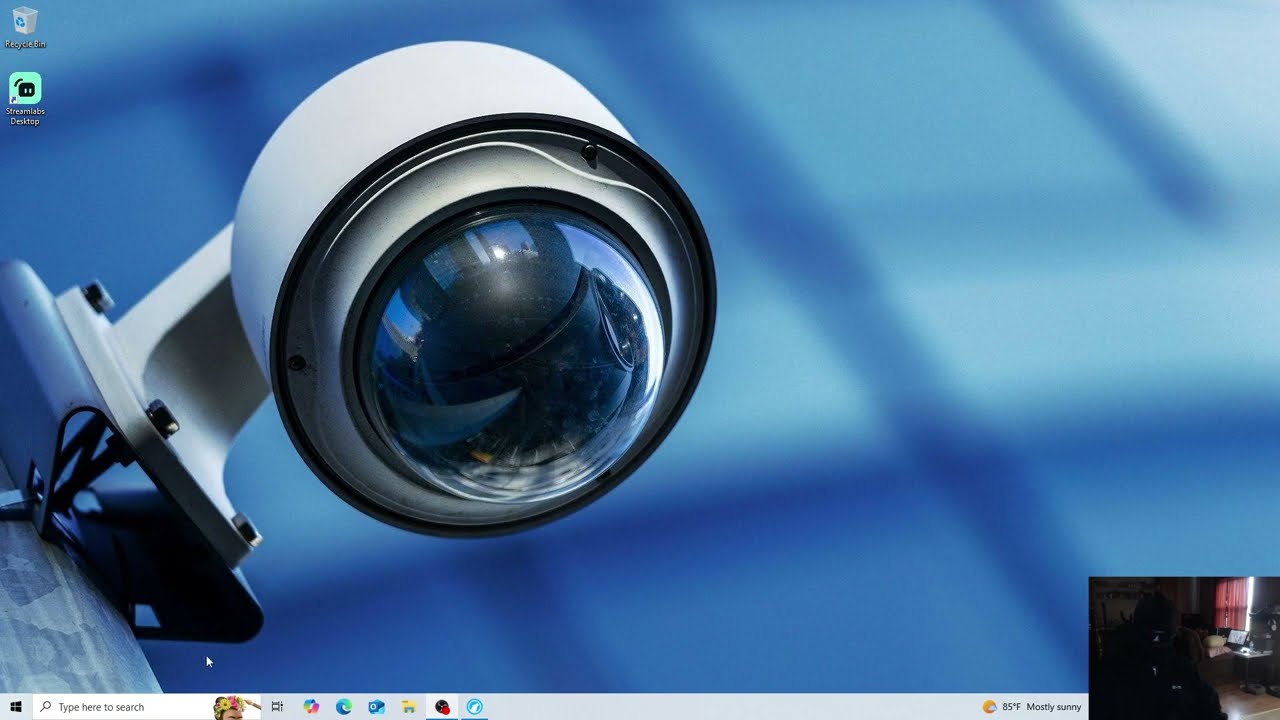Click the 'Type here to search' box
The image size is (1280, 720).
(x=147, y=707)
